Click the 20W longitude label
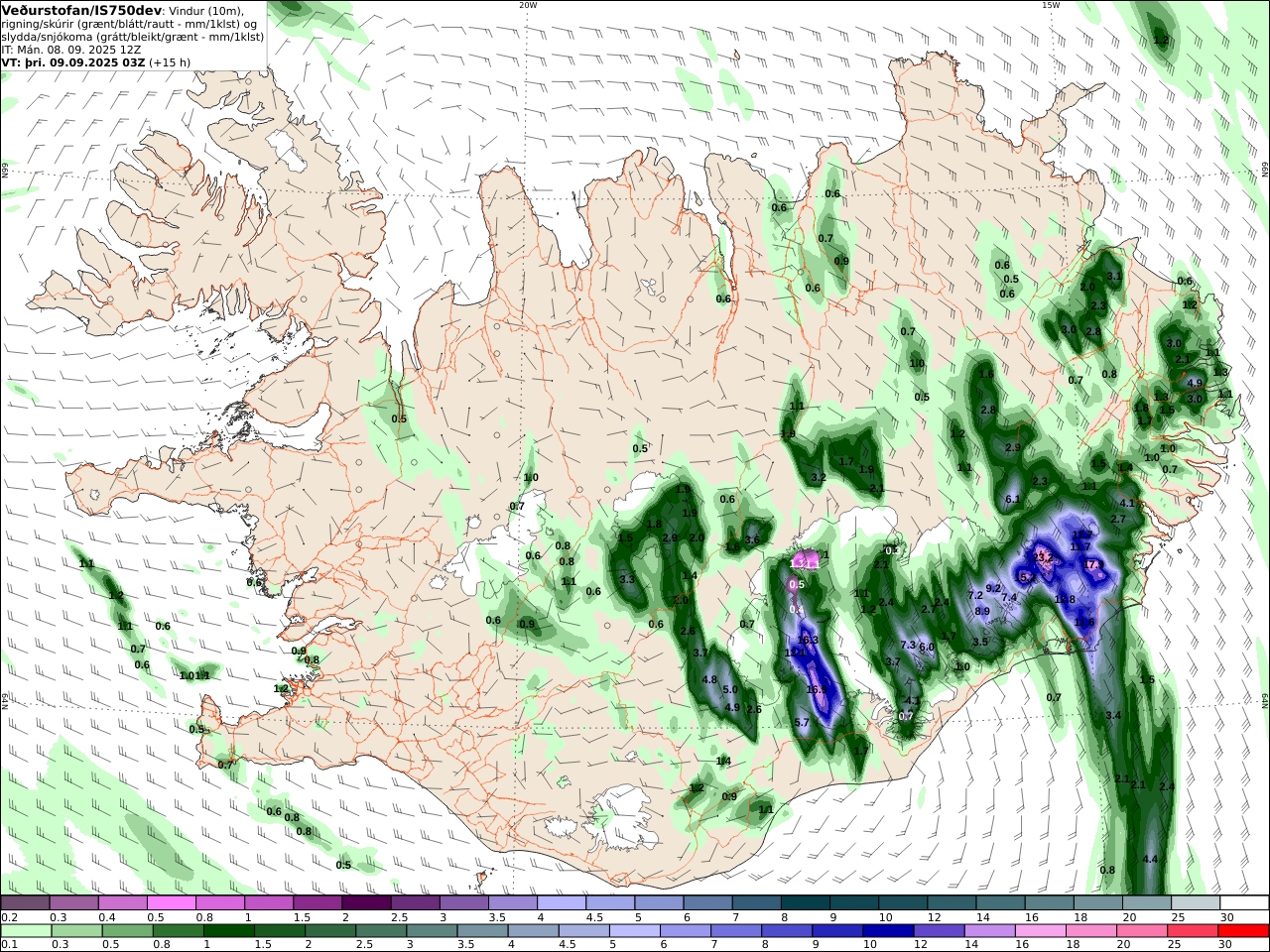 [528, 5]
